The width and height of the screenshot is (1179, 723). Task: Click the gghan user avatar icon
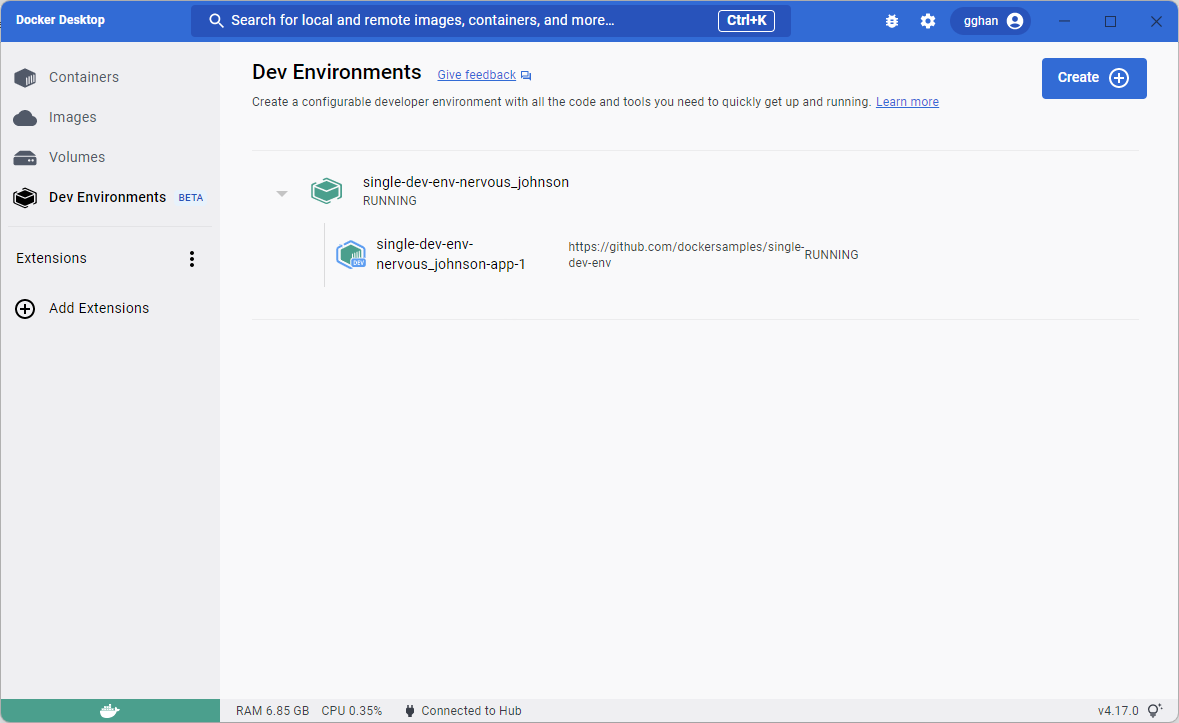pos(1014,21)
